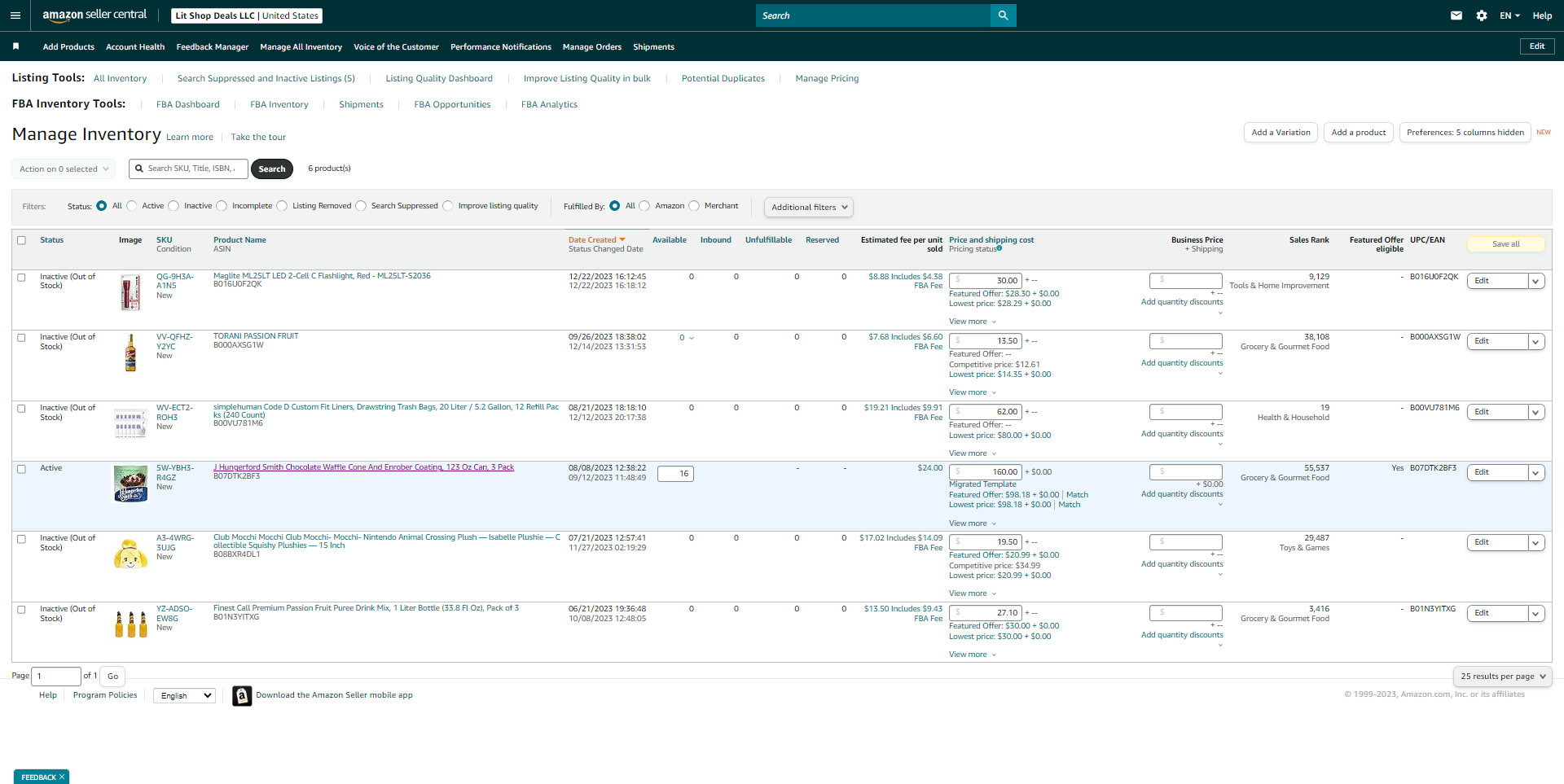This screenshot has height=784, width=1564.
Task: Select the Incomplete status radio button
Action: click(x=222, y=206)
